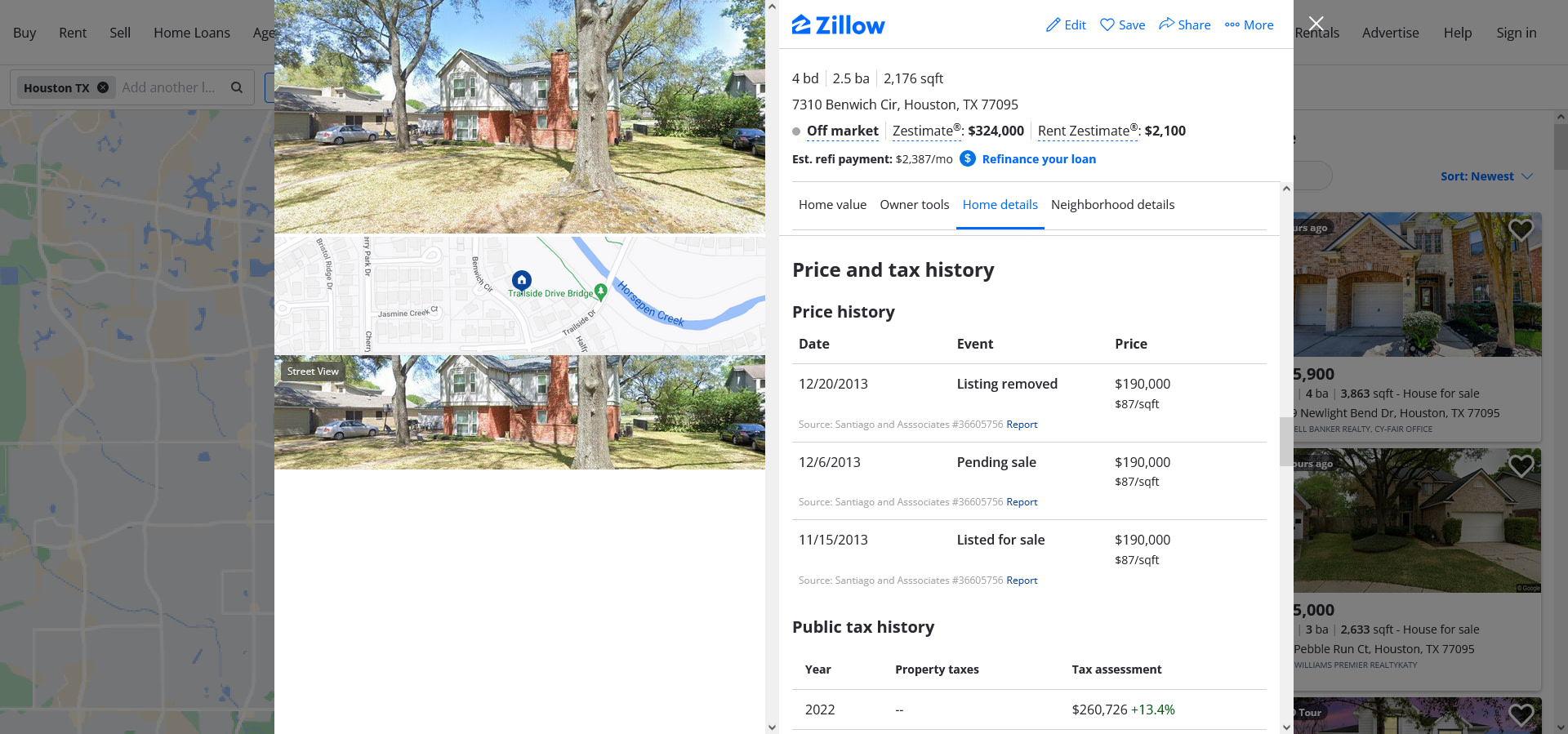This screenshot has width=1568, height=734.
Task: Click the Add another location field
Action: [168, 87]
